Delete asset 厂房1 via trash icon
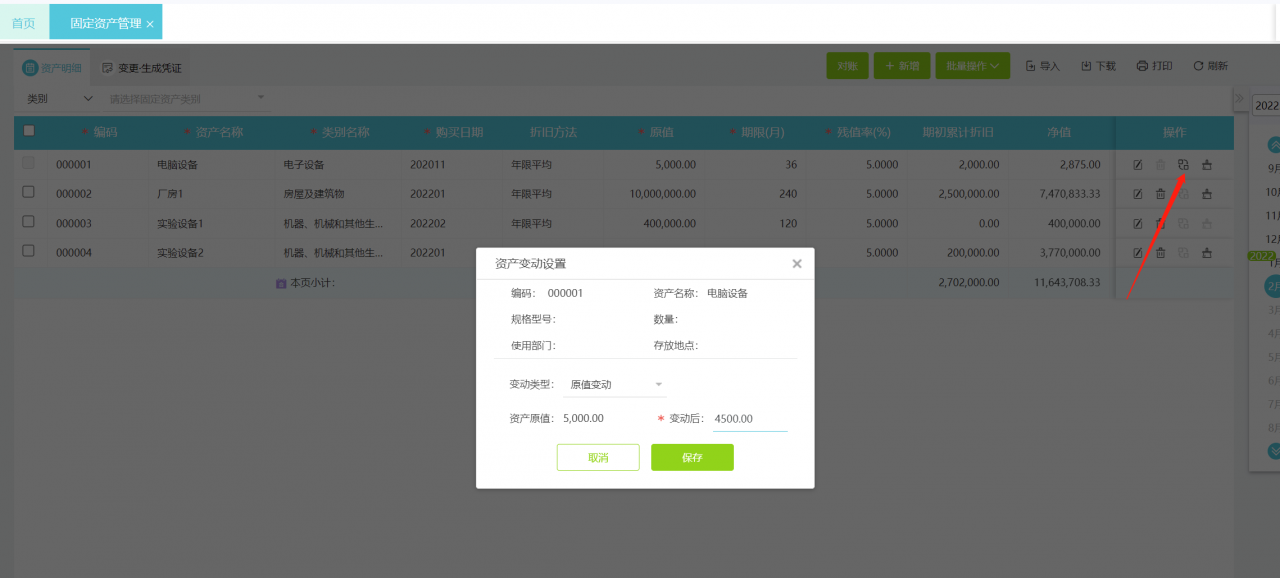Viewport: 1280px width, 578px height. (1161, 194)
